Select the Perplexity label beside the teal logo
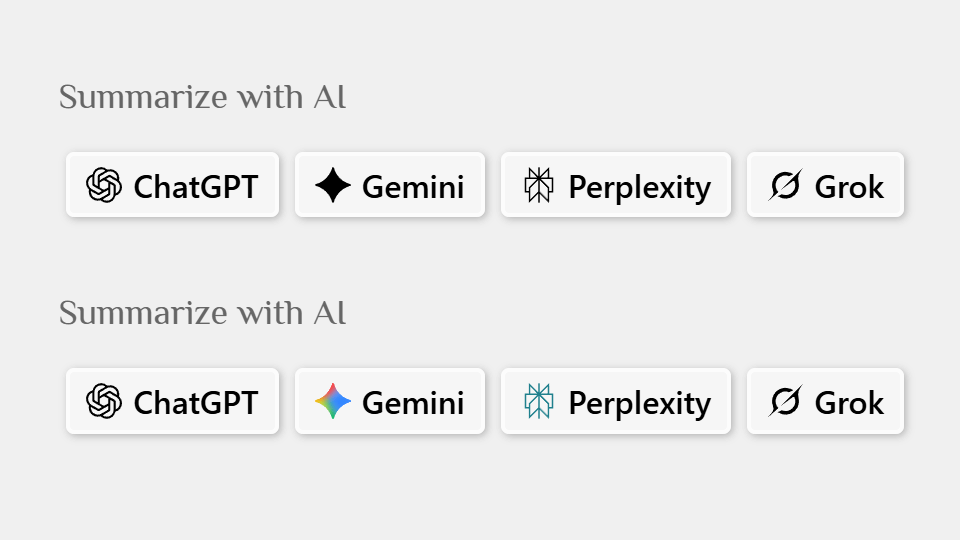The image size is (960, 540). [x=639, y=403]
